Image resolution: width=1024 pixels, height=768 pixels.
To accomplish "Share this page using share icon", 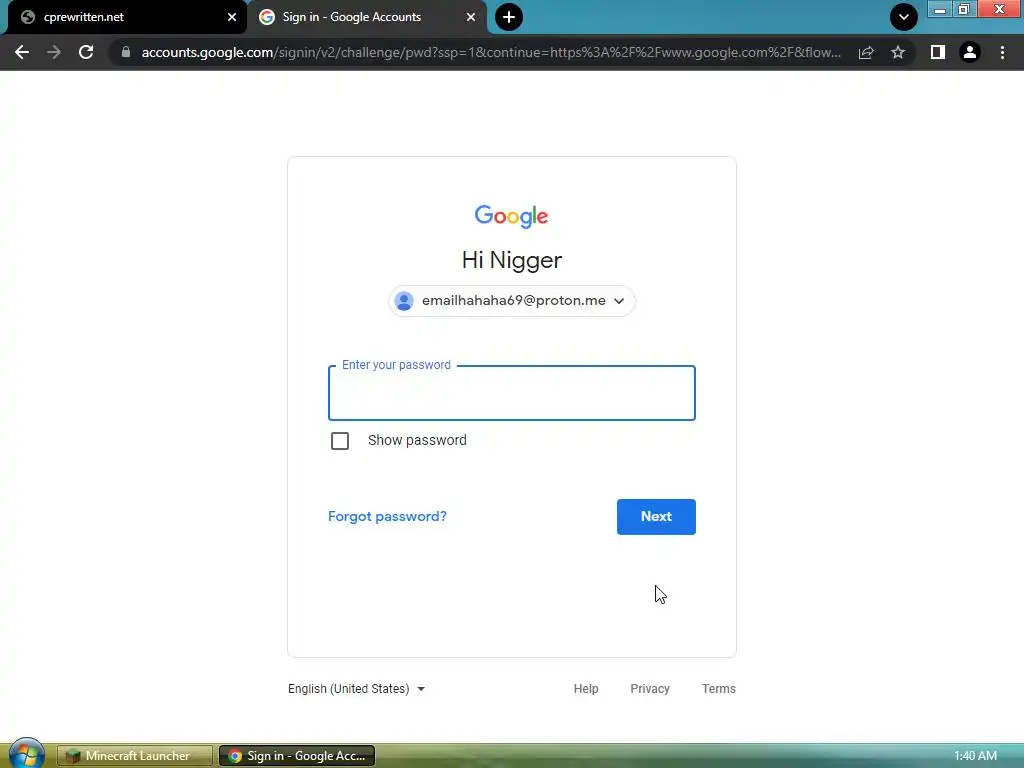I will tap(866, 52).
